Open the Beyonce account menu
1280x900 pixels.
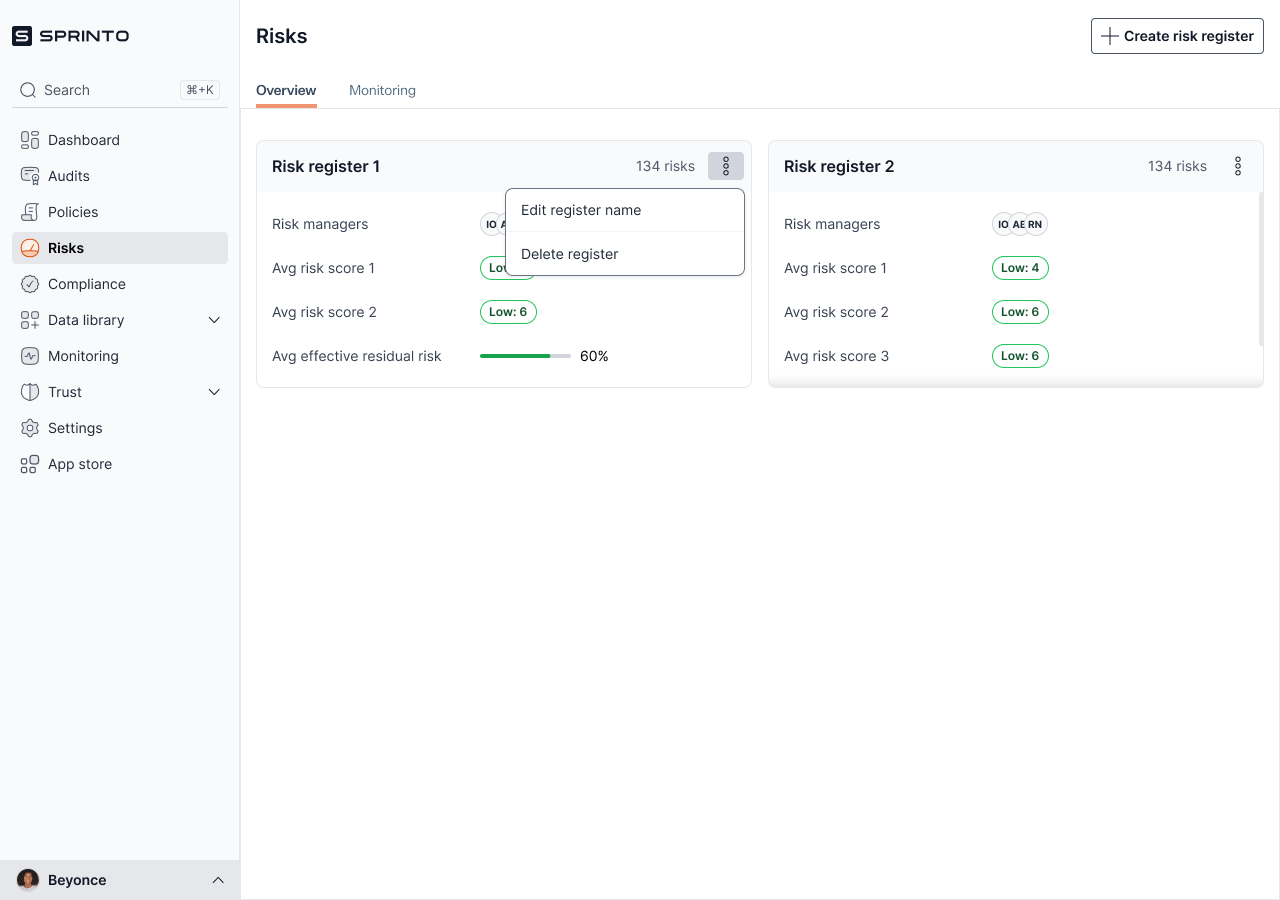coord(120,880)
